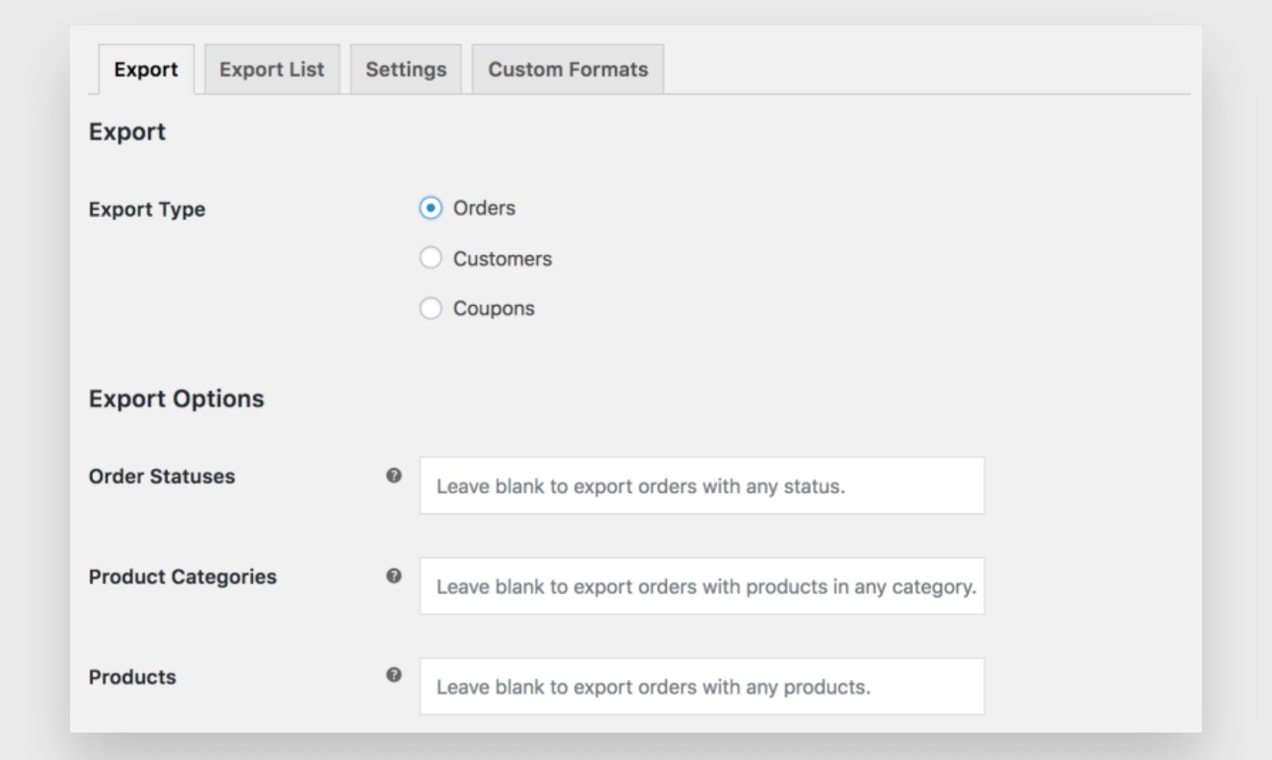Image resolution: width=1272 pixels, height=760 pixels.
Task: Open the Settings tab
Action: click(x=406, y=69)
